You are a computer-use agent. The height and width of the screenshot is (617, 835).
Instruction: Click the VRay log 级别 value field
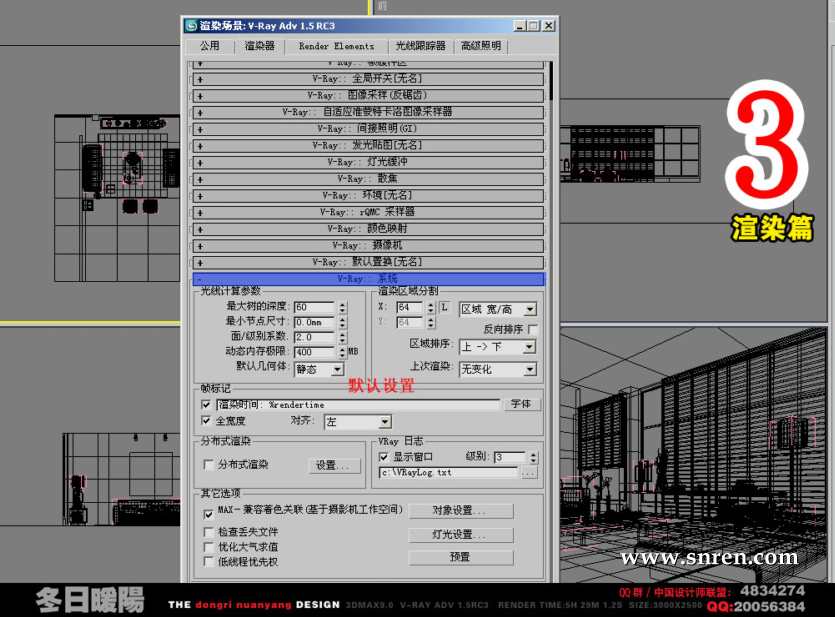click(x=510, y=457)
